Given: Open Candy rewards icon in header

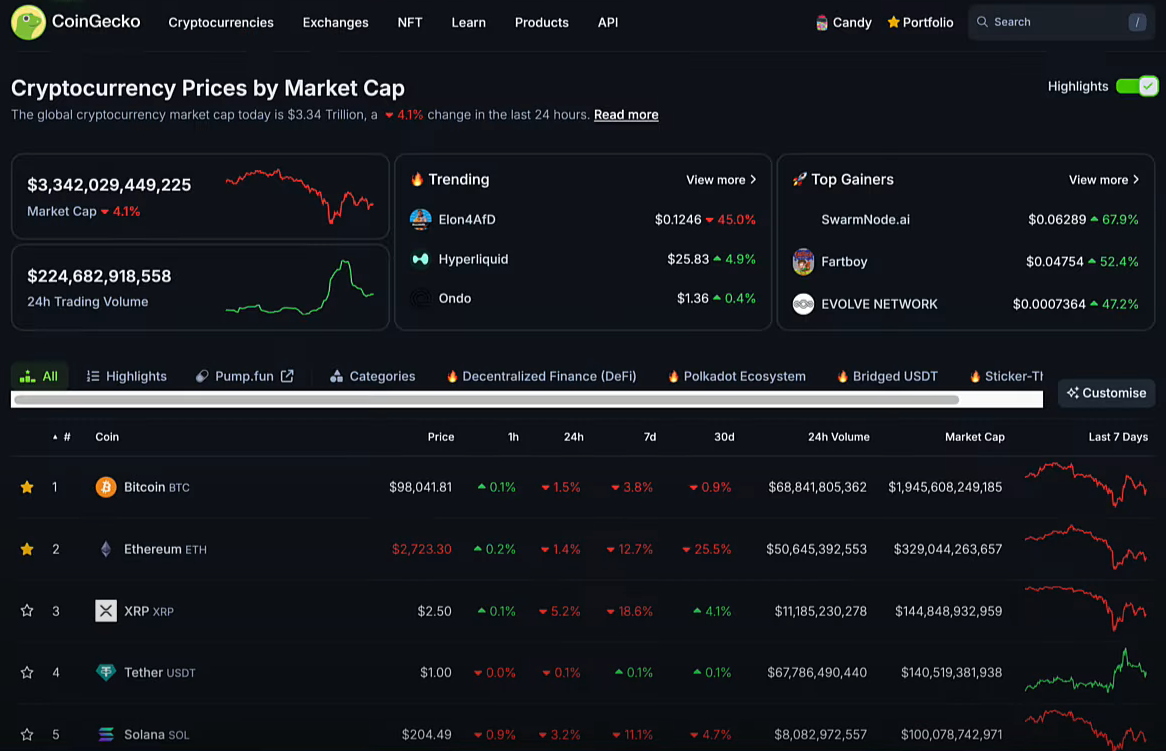Looking at the screenshot, I should [x=822, y=22].
